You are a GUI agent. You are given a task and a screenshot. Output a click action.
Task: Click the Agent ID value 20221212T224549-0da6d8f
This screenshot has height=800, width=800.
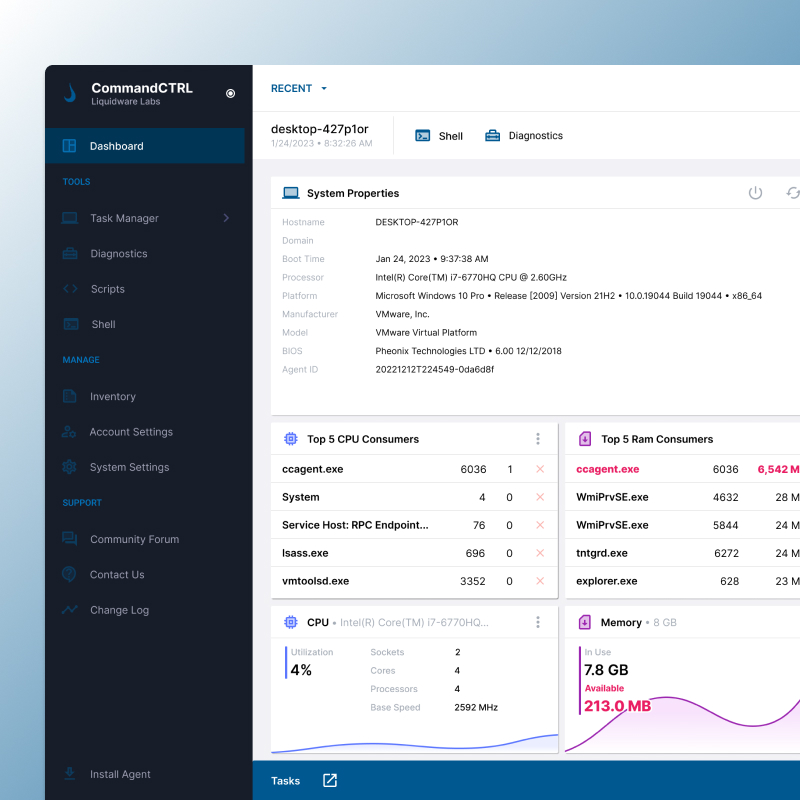pyautogui.click(x=435, y=369)
